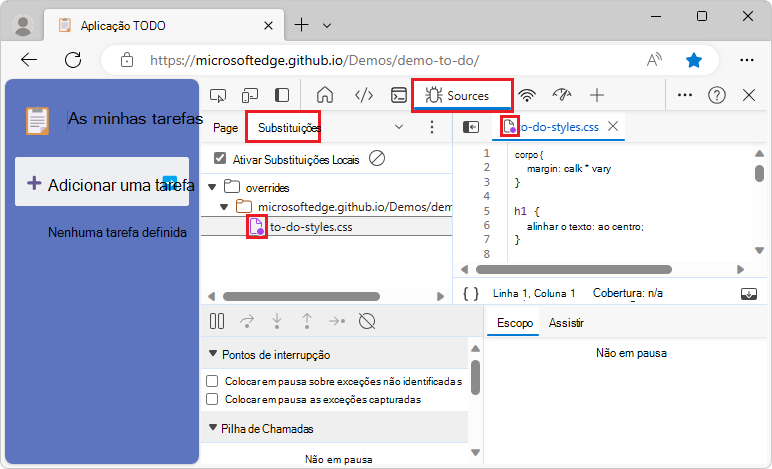The width and height of the screenshot is (772, 469).
Task: Open the Network tool wifi icon
Action: pyautogui.click(x=528, y=95)
